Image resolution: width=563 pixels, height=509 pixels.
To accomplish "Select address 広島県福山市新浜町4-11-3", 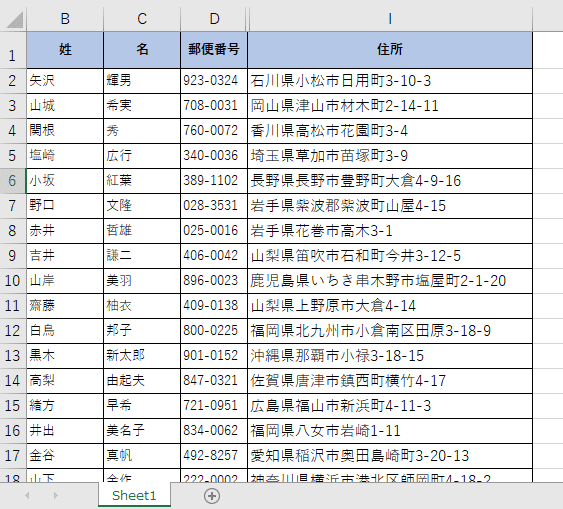I will (x=390, y=406).
